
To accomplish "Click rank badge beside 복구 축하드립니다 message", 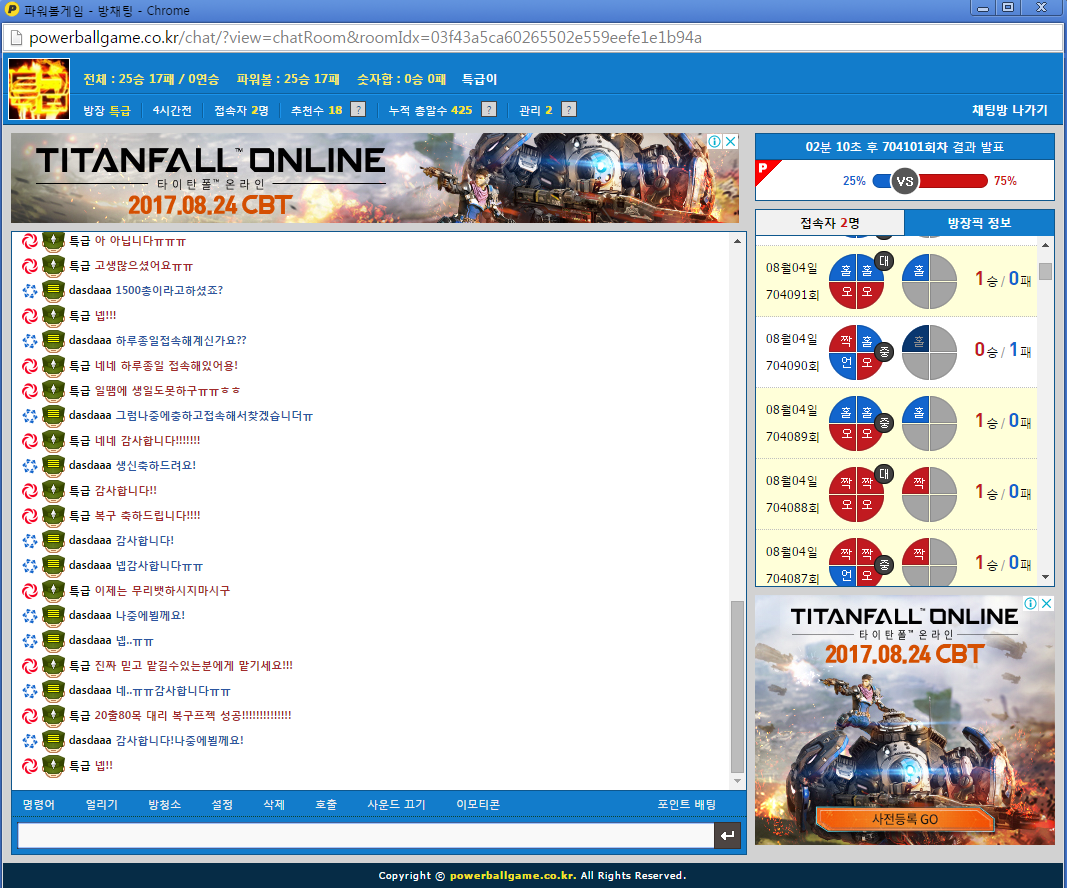I will [x=53, y=515].
